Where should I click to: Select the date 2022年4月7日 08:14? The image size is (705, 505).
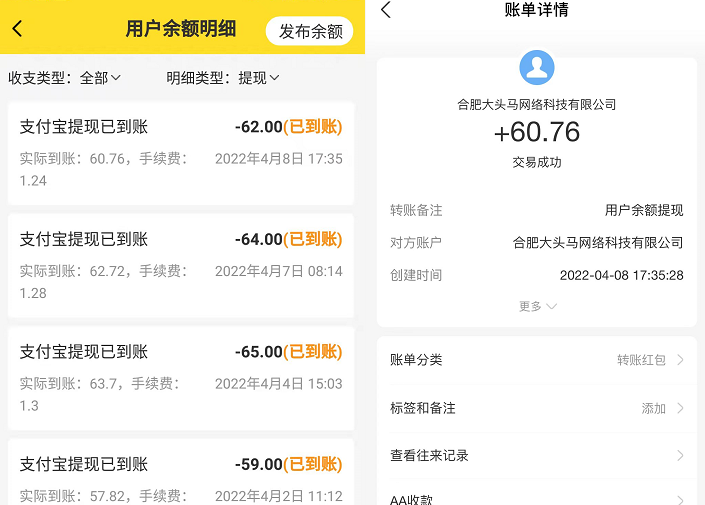(279, 271)
